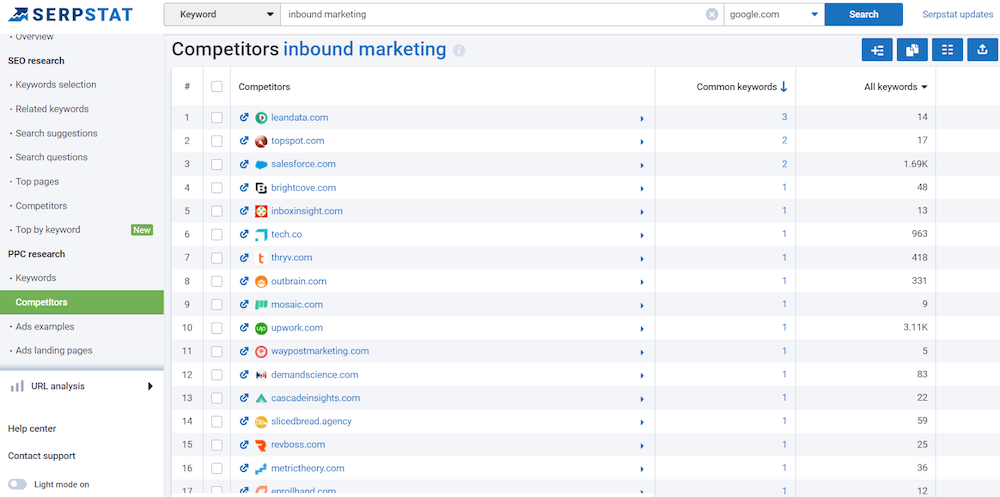Select Related keywords in the SEO research menu
Screen dimensions: 1000x497
tap(52, 109)
